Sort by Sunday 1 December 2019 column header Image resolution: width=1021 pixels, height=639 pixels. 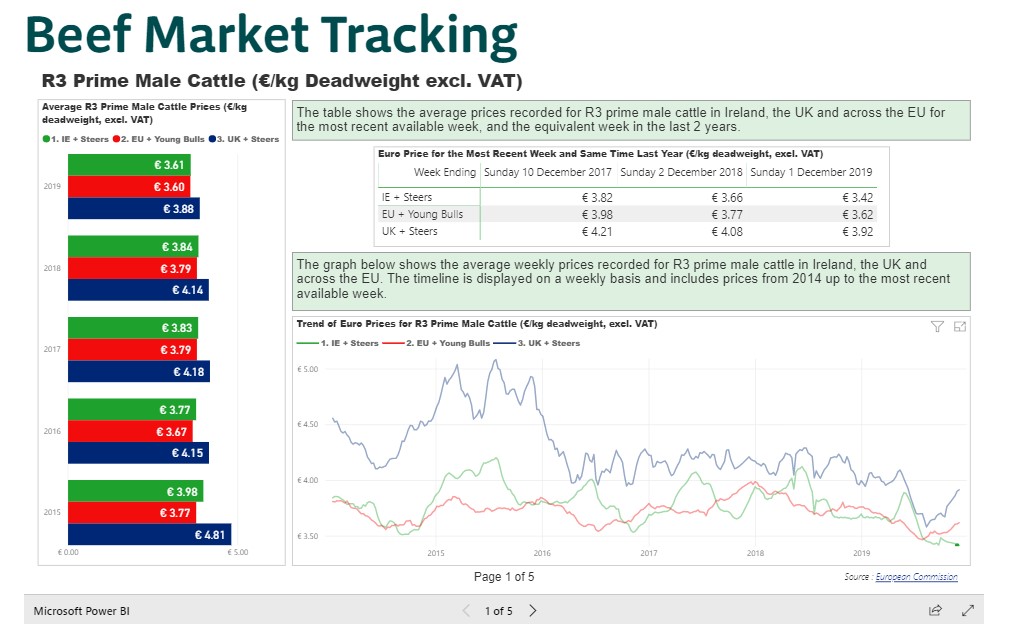tap(811, 172)
